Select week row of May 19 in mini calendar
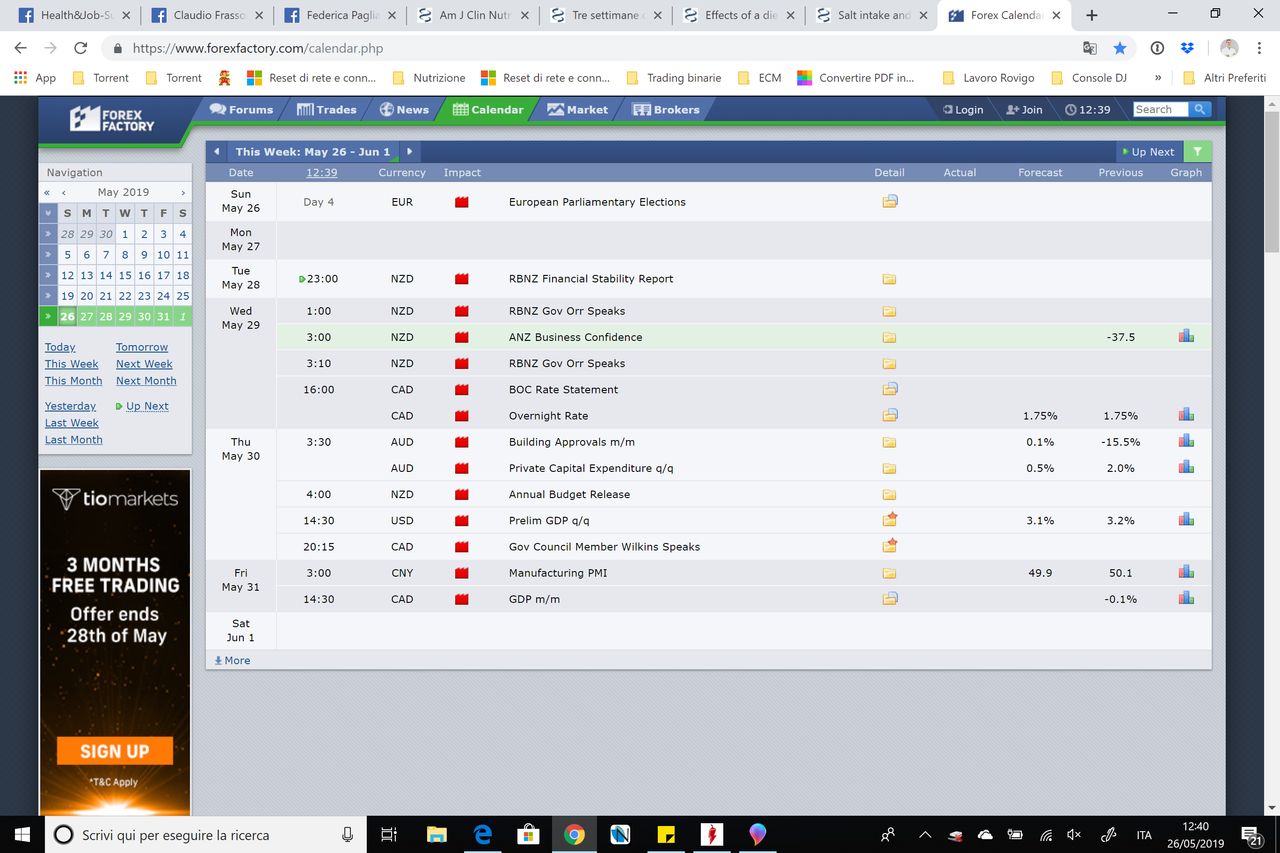This screenshot has height=853, width=1280. tap(47, 296)
